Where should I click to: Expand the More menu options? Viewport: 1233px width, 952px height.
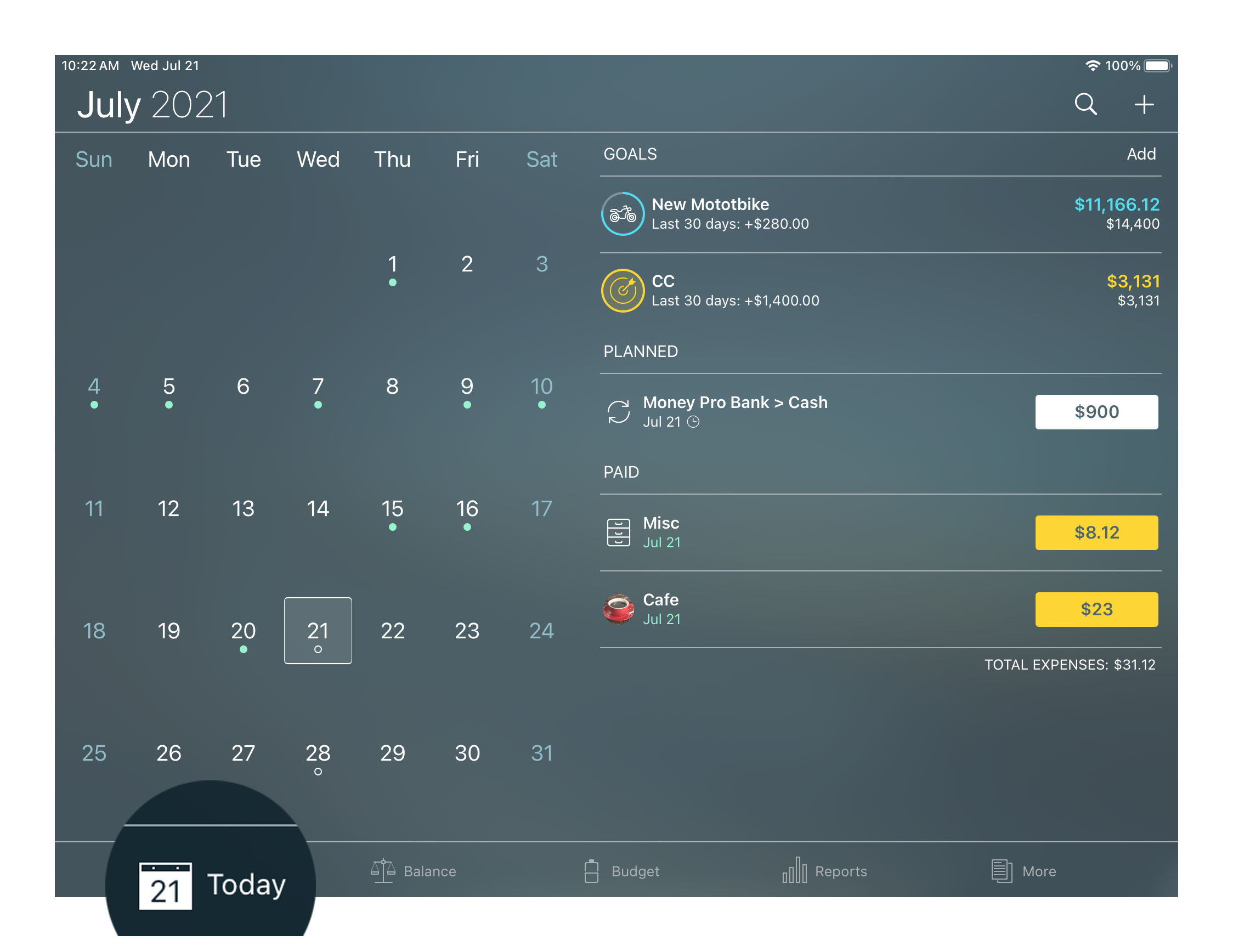tap(1024, 870)
